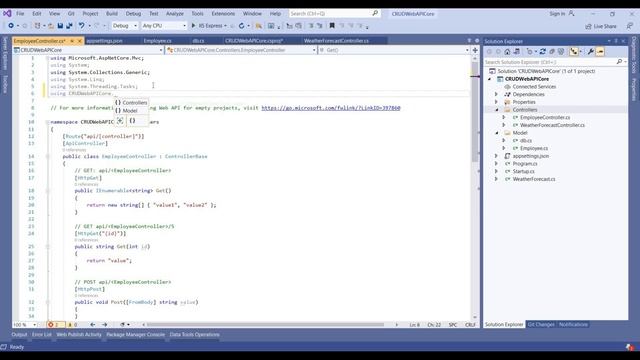
Task: Select Model in the IntelliSense list
Action: [x=131, y=111]
